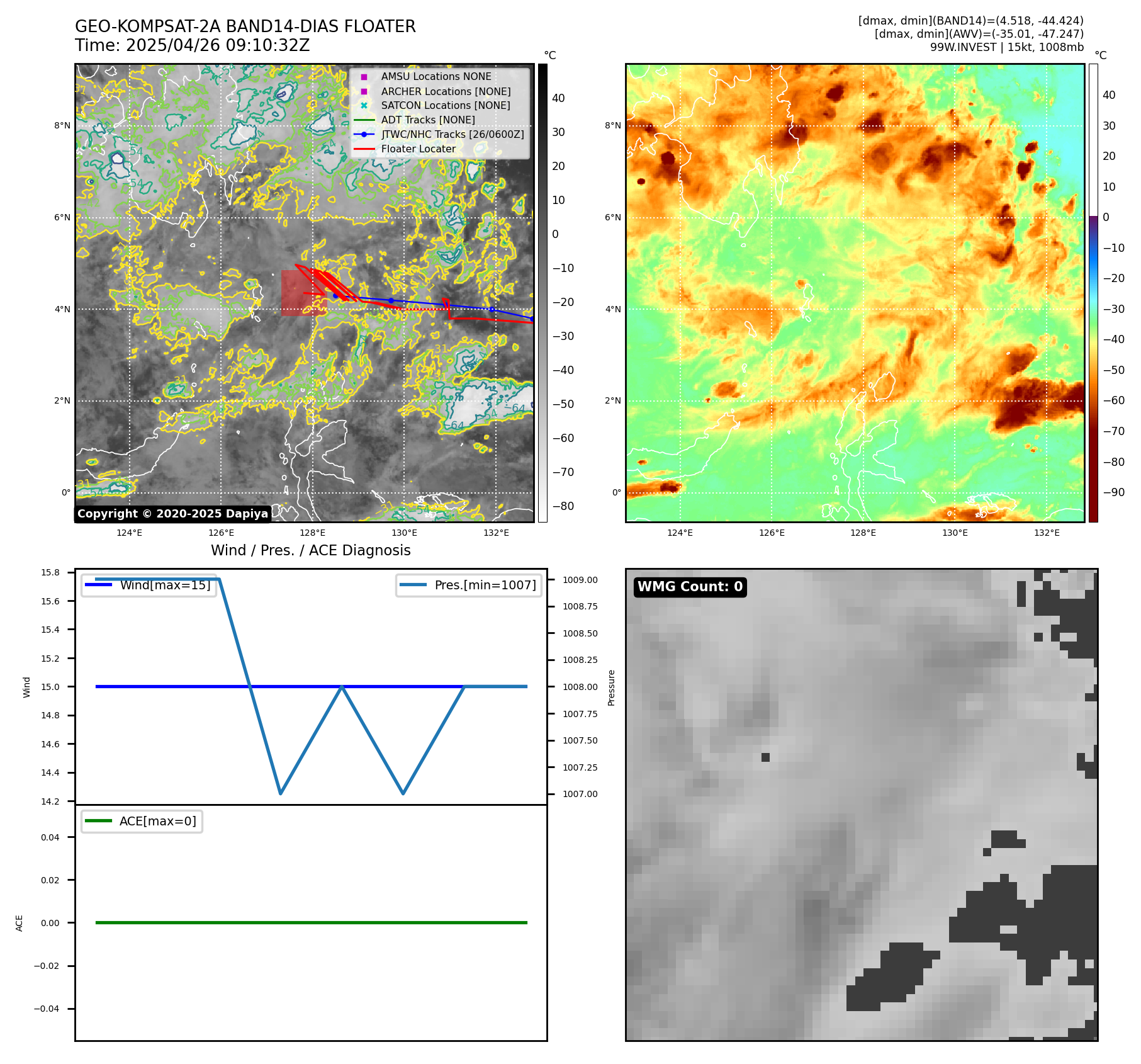Image resolution: width=1141 pixels, height=1064 pixels.
Task: Click the AWV dmax, dmin values text
Action: click(979, 34)
